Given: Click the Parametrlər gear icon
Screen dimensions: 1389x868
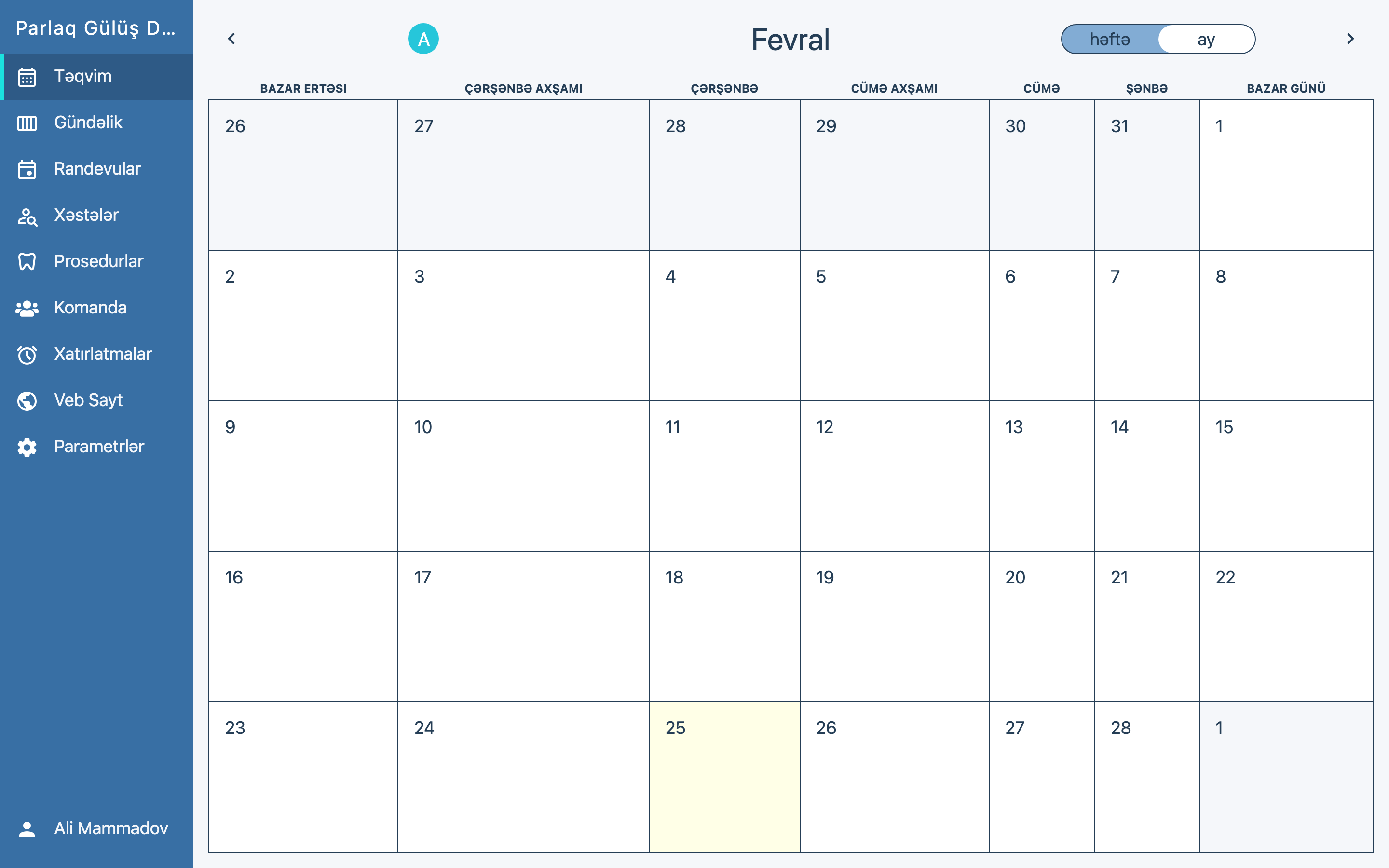Looking at the screenshot, I should pyautogui.click(x=27, y=447).
